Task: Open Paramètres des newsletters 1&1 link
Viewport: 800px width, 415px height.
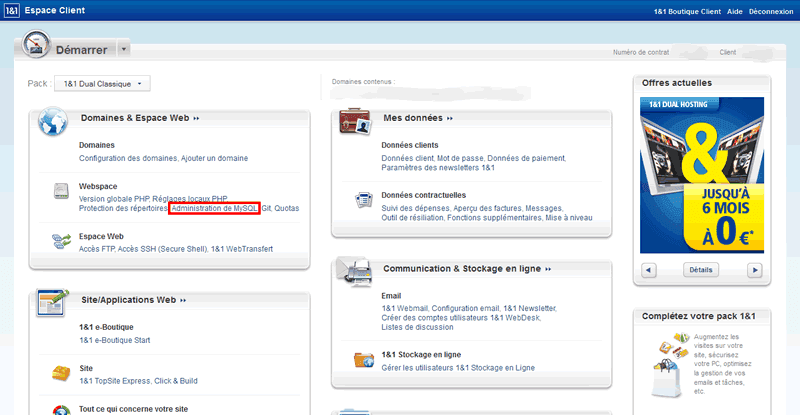Action: click(438, 167)
